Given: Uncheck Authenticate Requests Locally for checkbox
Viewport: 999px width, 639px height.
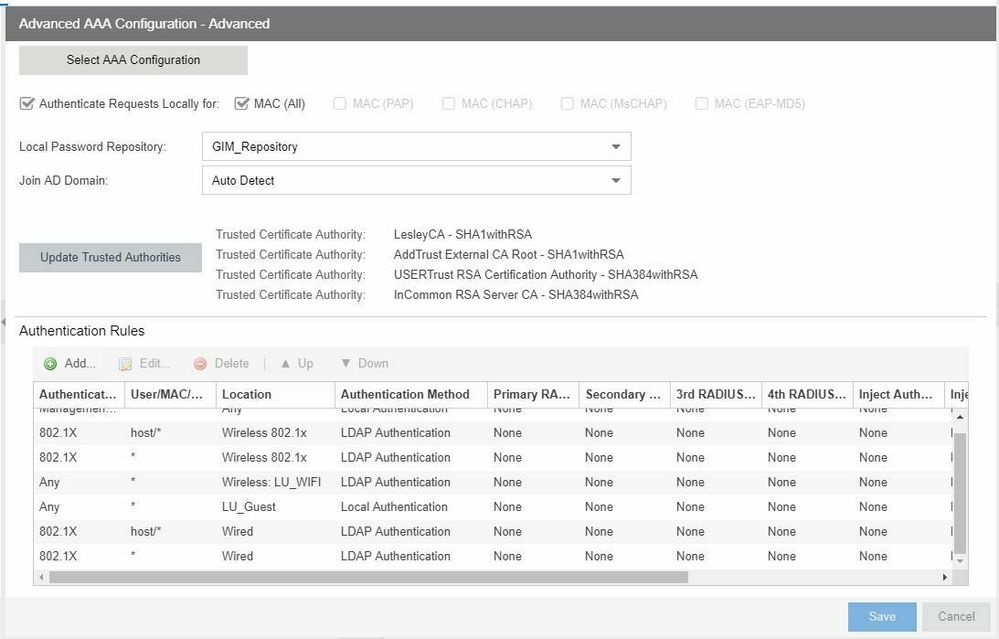Looking at the screenshot, I should tap(27, 103).
